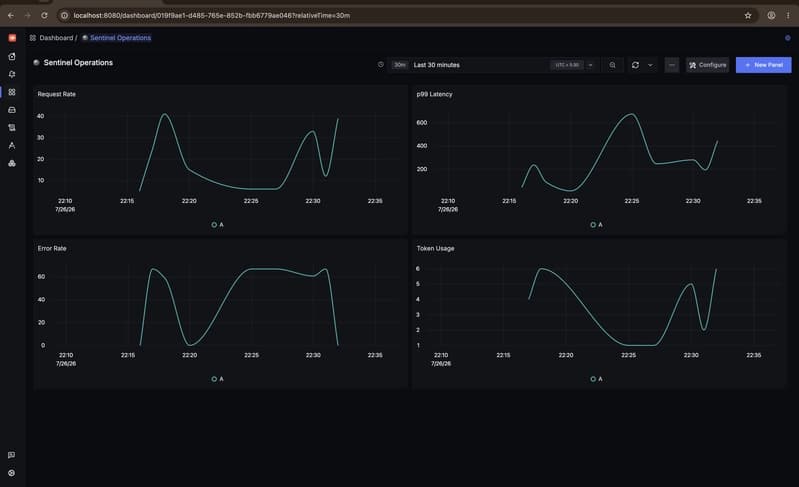Viewport: 799px width, 487px height.
Task: Click the round icon beside Sentinel Operations title
Action: point(36,63)
